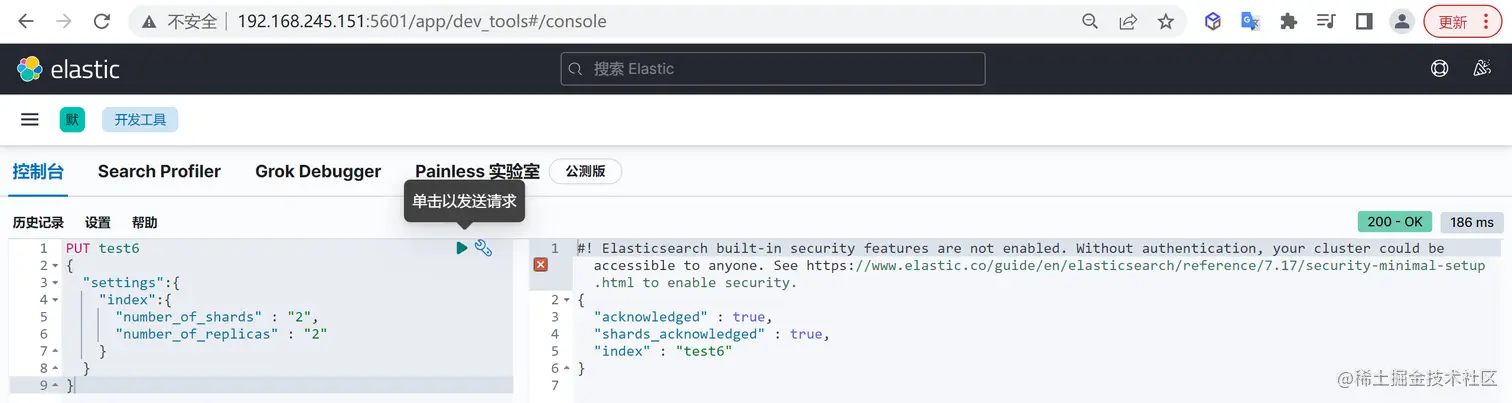
Task: Click the red warning icon in response gutter
Action: coord(541,265)
